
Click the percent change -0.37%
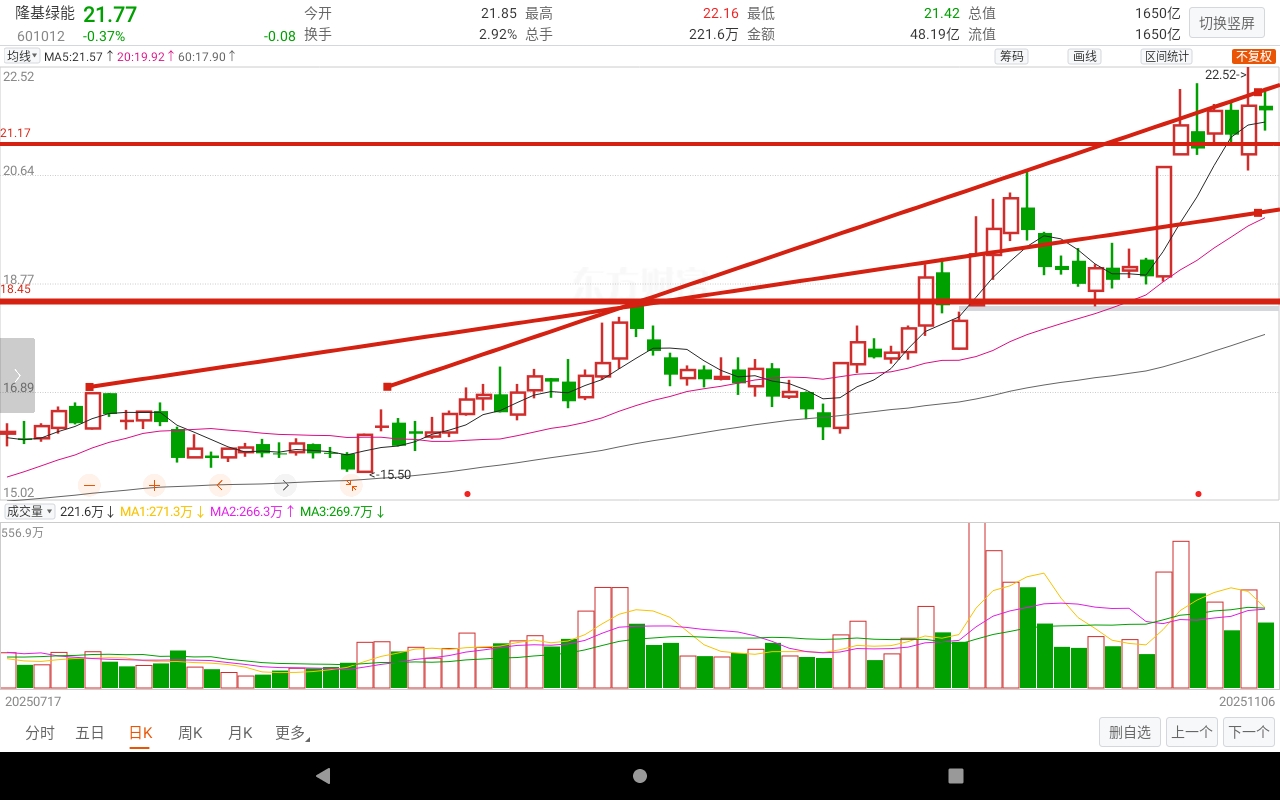pyautogui.click(x=104, y=36)
